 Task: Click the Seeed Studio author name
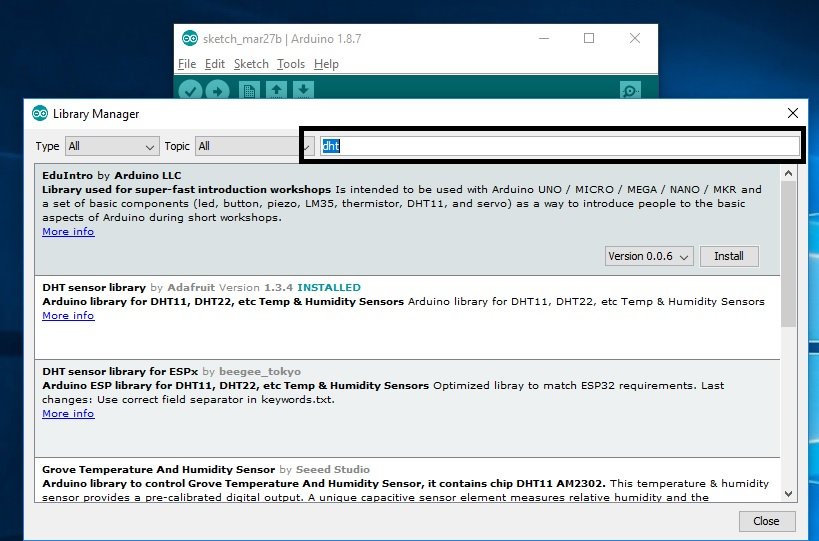pyautogui.click(x=333, y=469)
